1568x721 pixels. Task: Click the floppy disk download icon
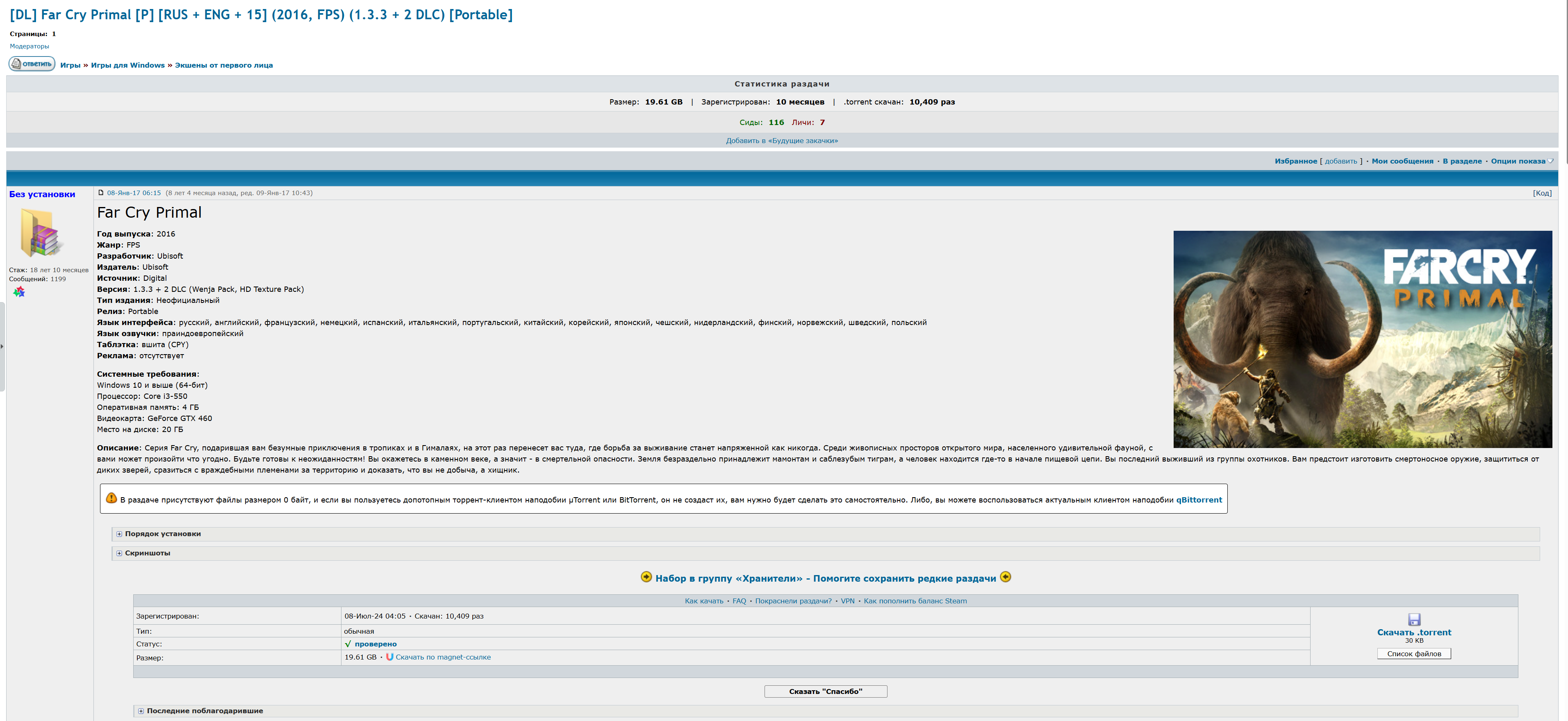1414,619
